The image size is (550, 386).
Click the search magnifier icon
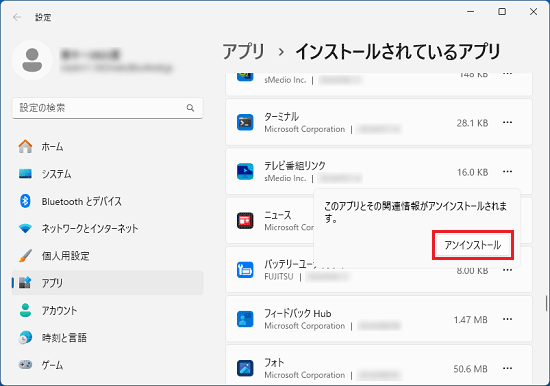pyautogui.click(x=190, y=108)
